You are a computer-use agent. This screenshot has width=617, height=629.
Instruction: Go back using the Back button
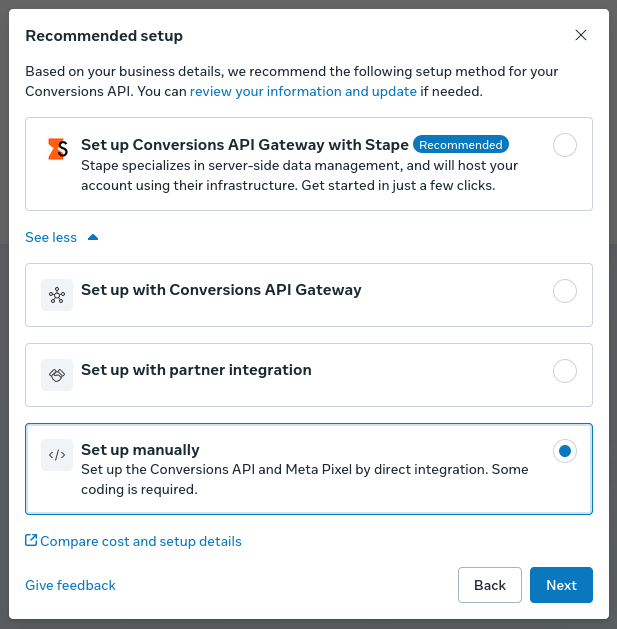click(x=489, y=585)
